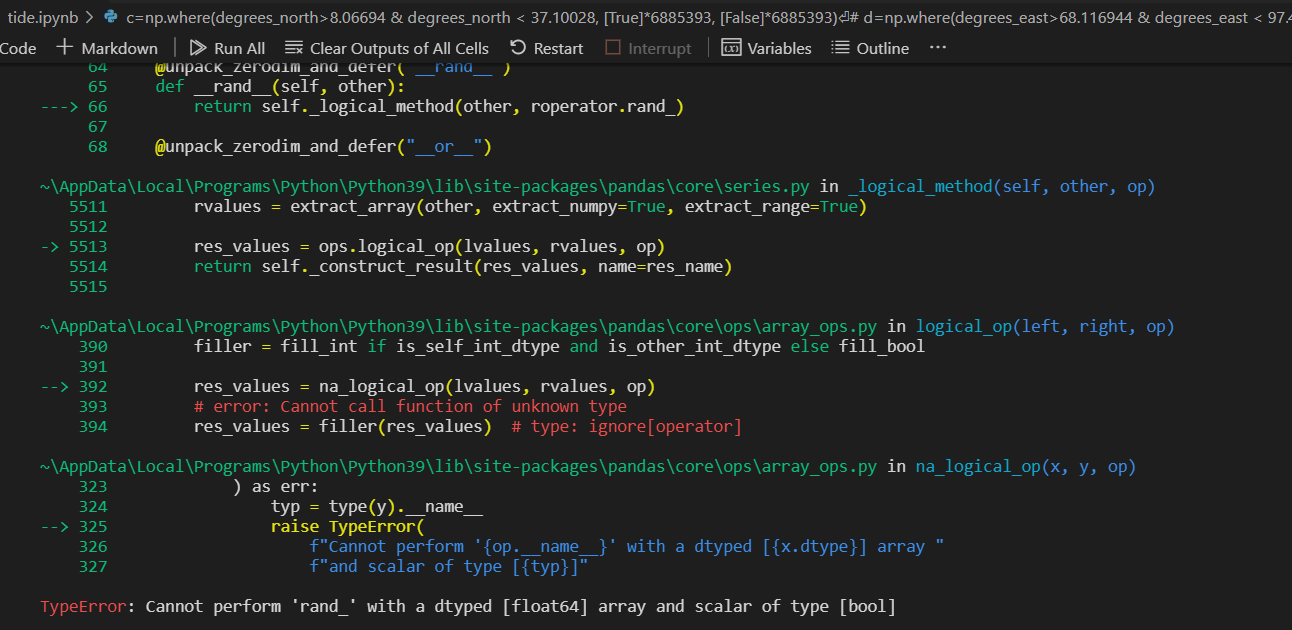
Task: Click 'res_values = ops.logical_op(lvalues, rvalues, op)'
Action: pyautogui.click(x=429, y=246)
